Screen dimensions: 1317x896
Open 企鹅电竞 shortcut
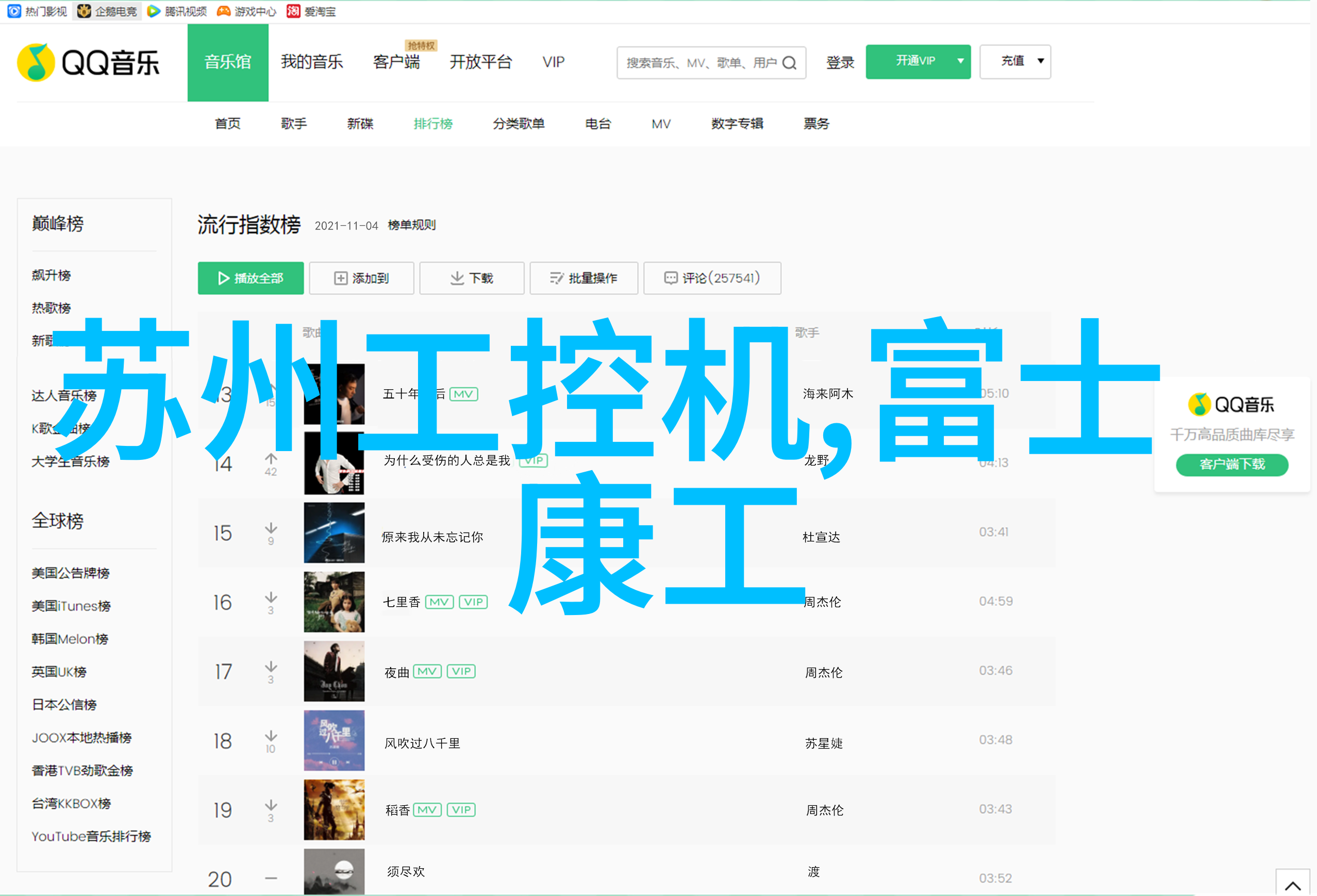click(x=108, y=11)
